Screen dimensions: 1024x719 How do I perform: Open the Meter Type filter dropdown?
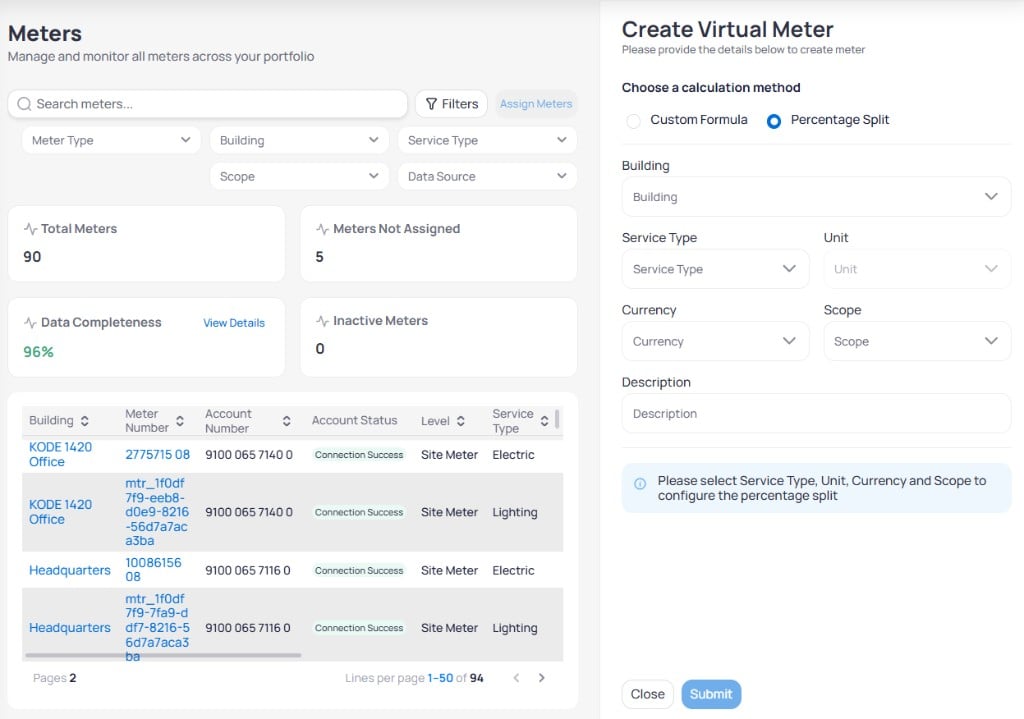pyautogui.click(x=111, y=140)
